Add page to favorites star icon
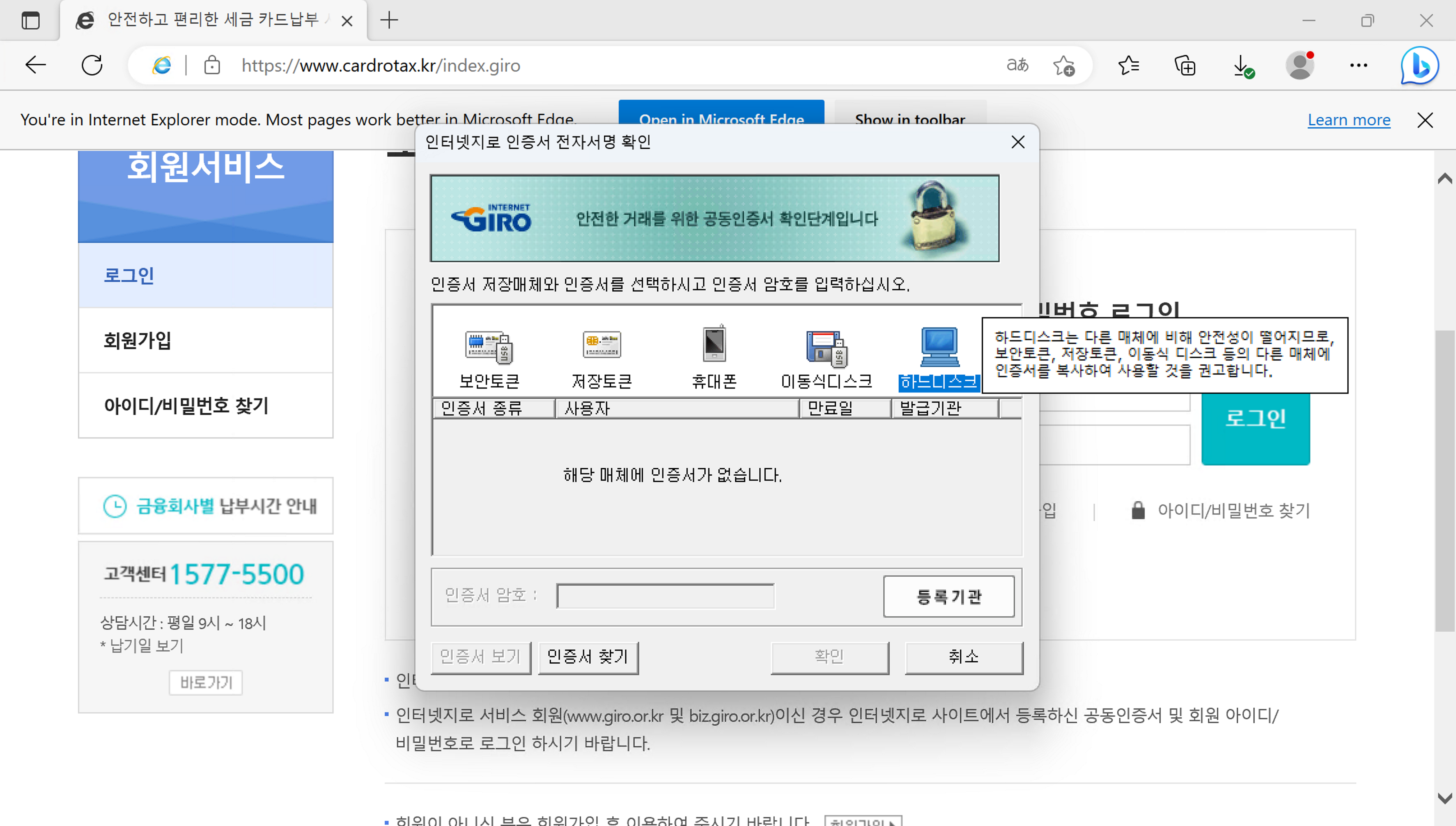 [x=1064, y=66]
